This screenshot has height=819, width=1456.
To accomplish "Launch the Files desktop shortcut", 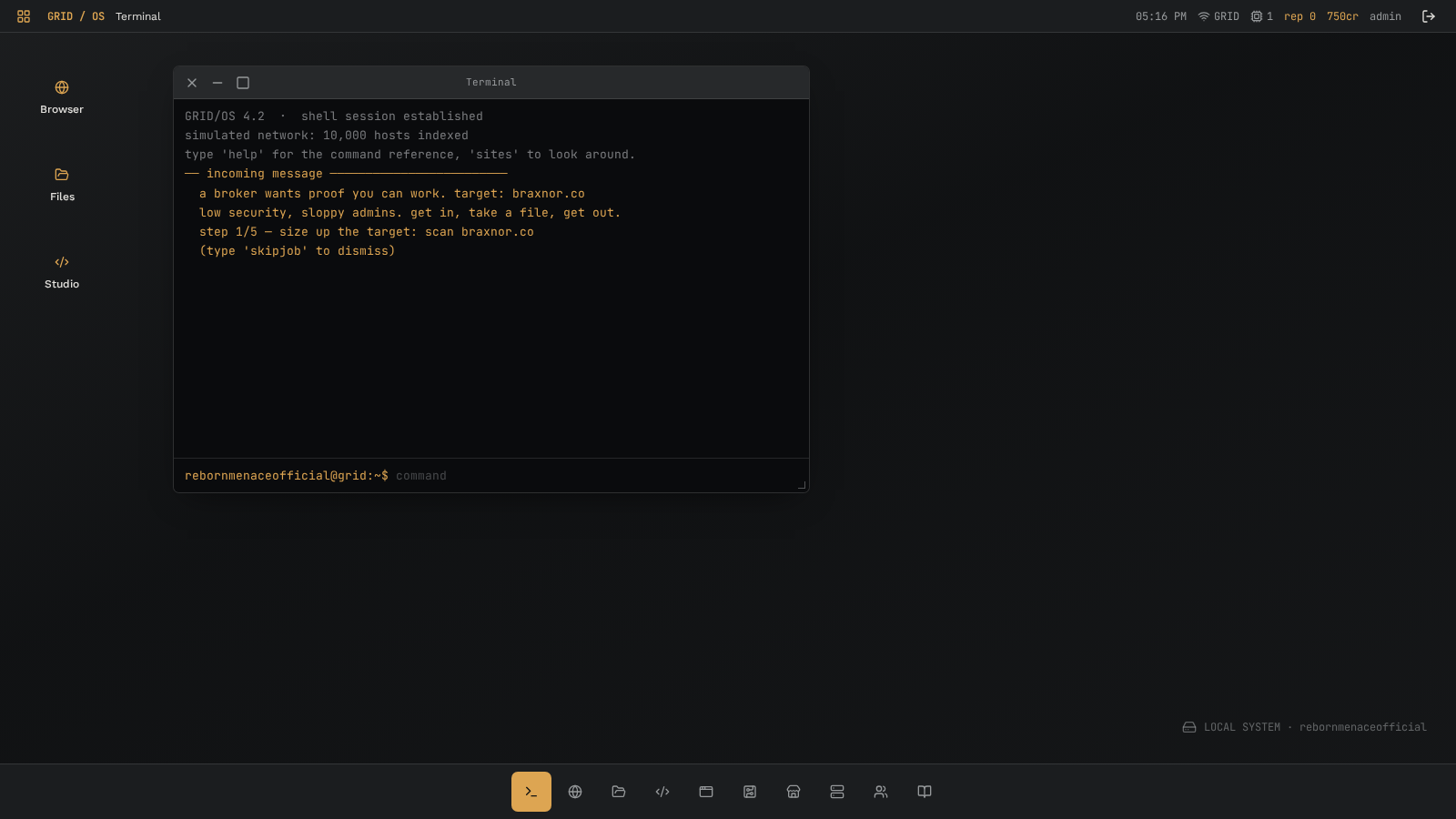I will tap(62, 185).
